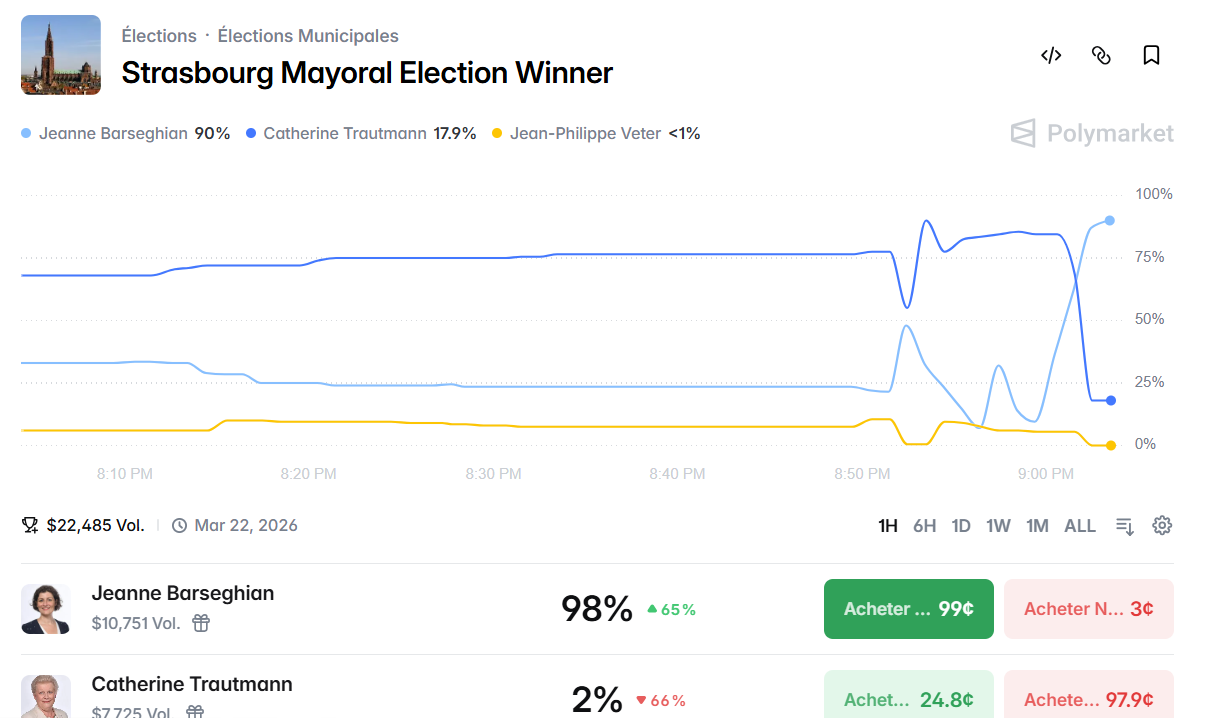Show the 1M chart range
This screenshot has width=1215, height=718.
coord(1037,526)
